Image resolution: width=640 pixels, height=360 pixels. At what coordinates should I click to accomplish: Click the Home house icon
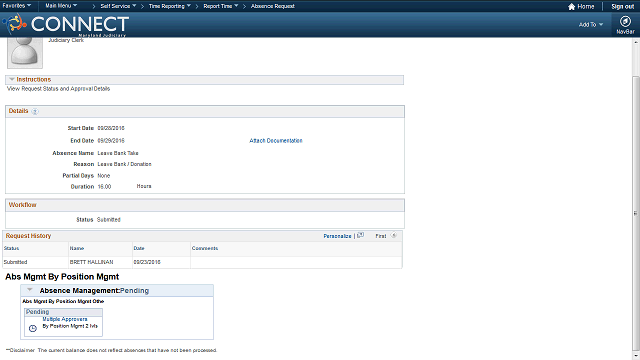571,7
